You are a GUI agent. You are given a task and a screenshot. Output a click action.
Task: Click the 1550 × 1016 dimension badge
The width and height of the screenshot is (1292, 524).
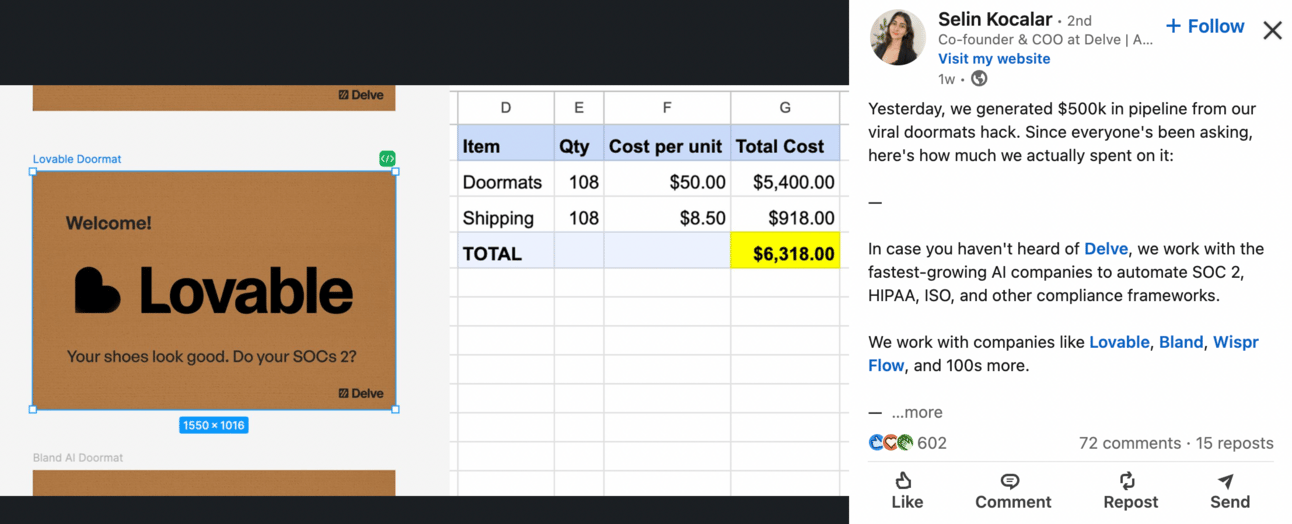[x=214, y=425]
